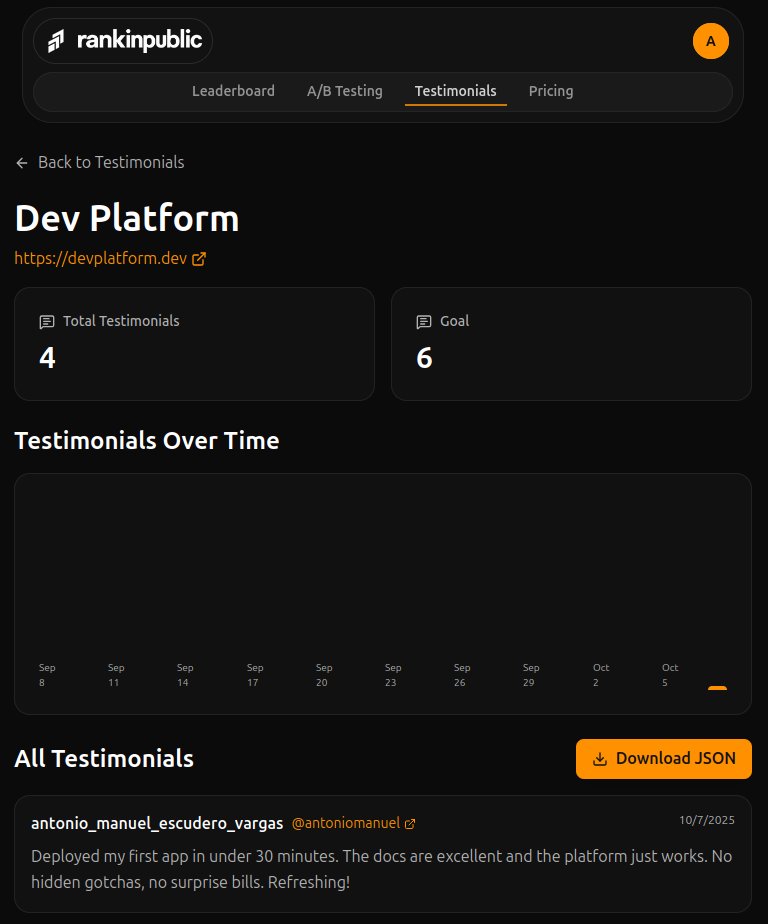Click the Sep 11 chart axis label
Viewport: 768px width, 924px height.
pos(116,675)
